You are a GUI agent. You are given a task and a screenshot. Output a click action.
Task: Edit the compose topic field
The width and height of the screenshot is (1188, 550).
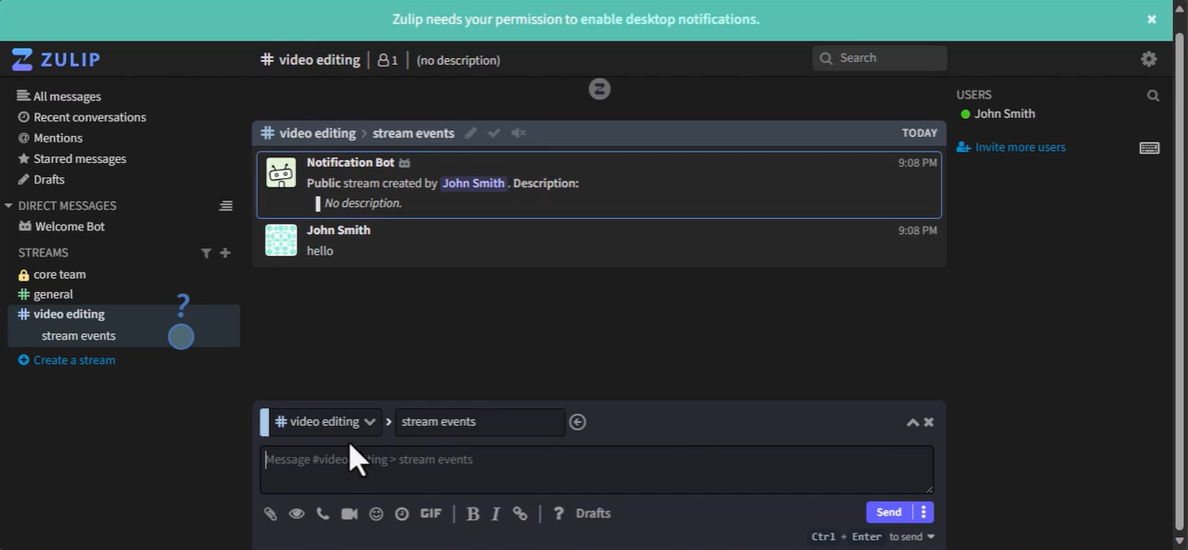(480, 422)
